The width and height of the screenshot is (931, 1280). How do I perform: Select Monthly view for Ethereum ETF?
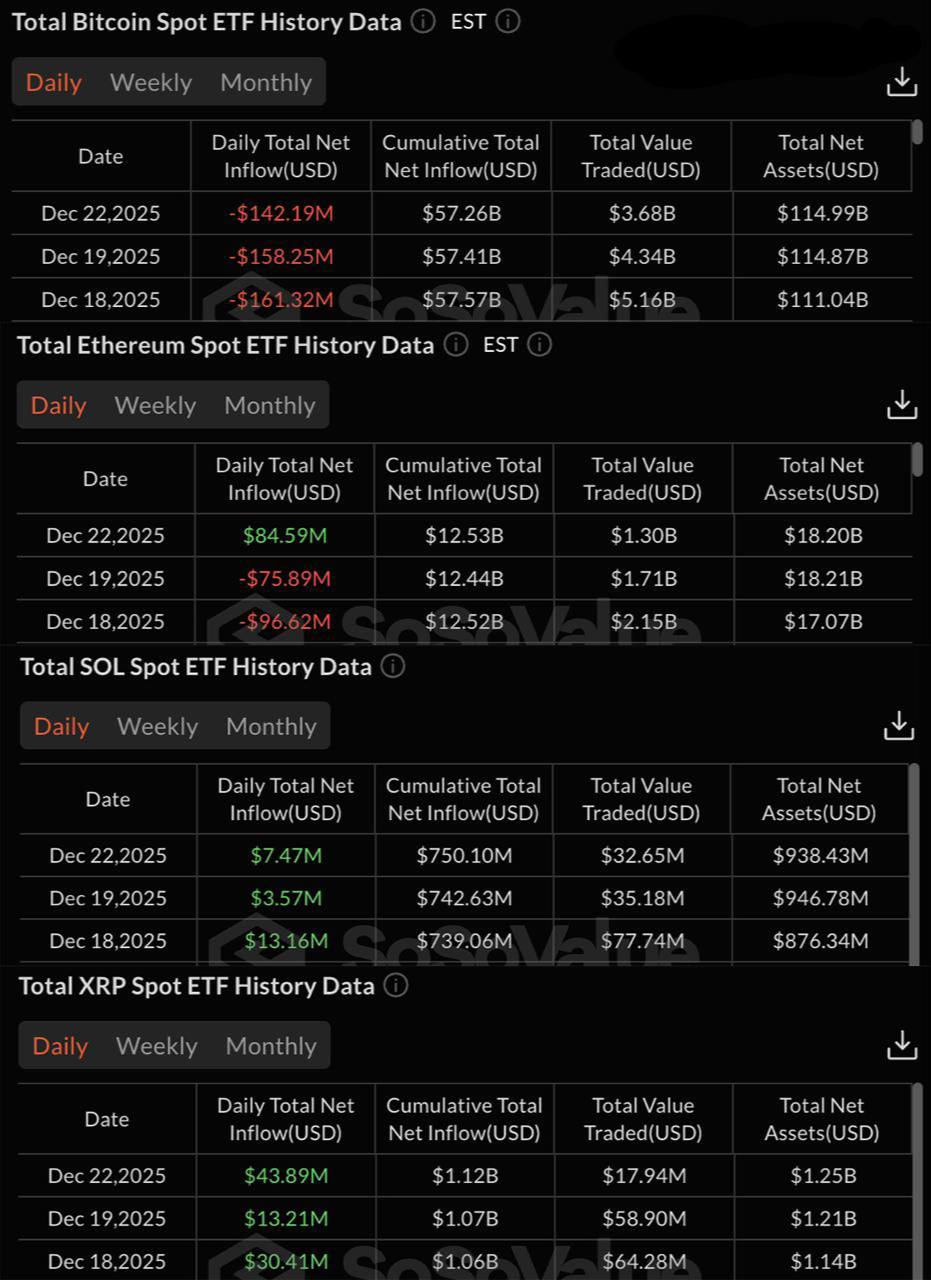coord(270,405)
